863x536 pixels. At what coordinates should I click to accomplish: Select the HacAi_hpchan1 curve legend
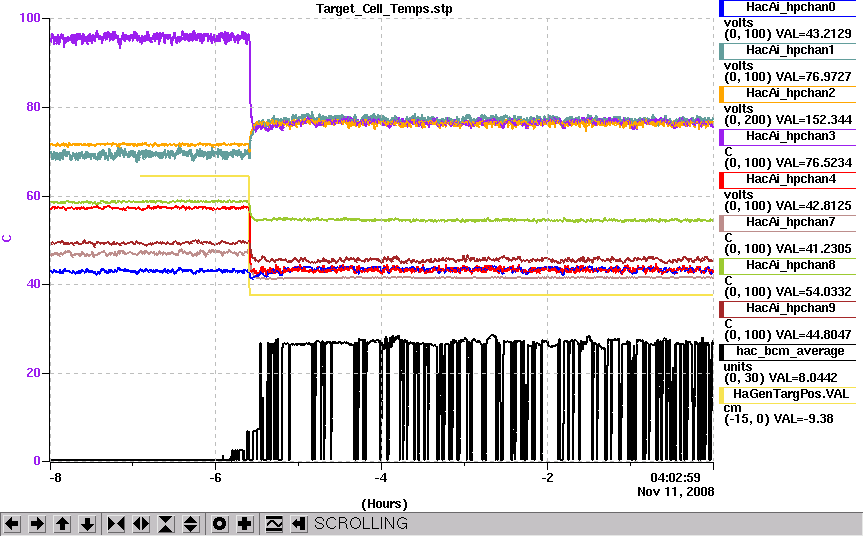[x=790, y=50]
